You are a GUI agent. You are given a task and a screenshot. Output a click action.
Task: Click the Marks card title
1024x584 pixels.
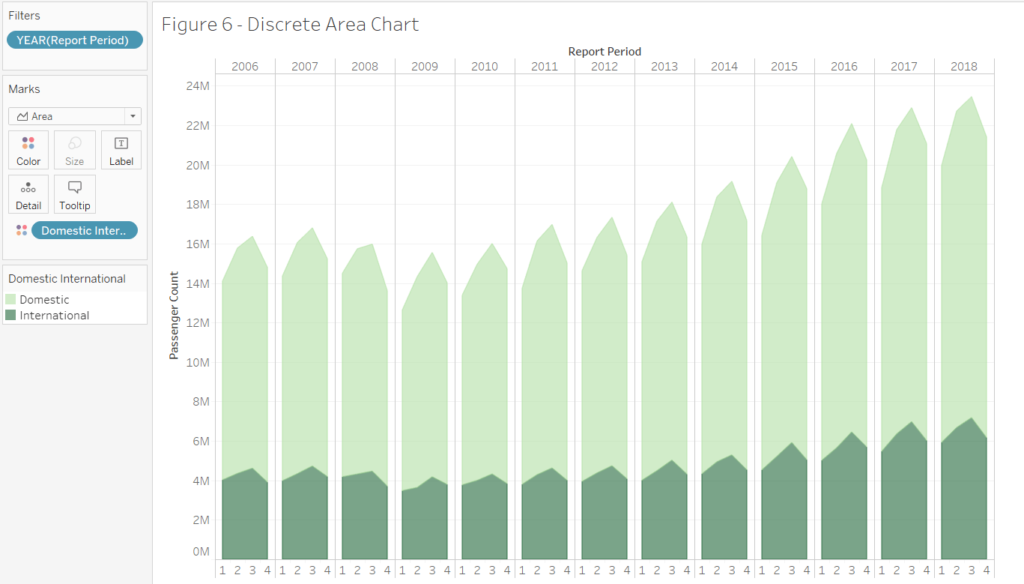[24, 89]
